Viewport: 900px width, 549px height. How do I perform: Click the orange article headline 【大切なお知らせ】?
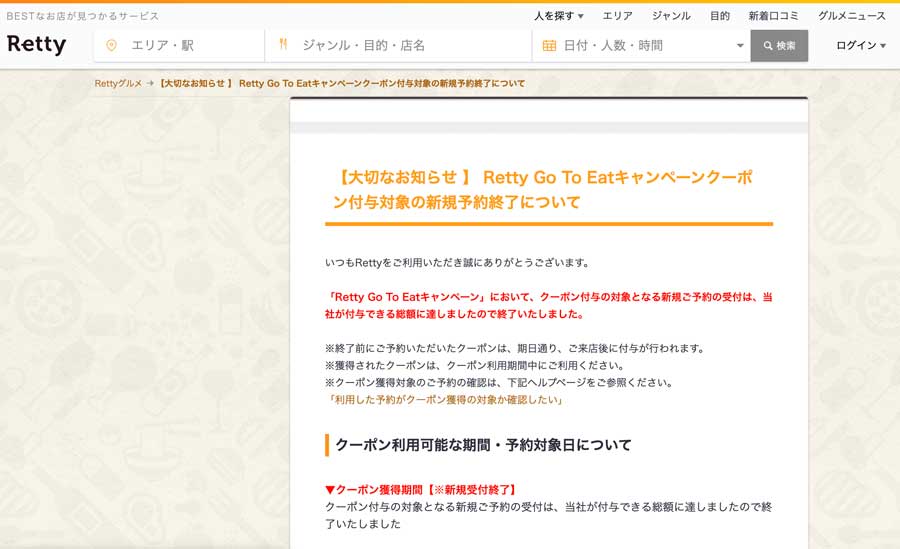click(x=544, y=190)
